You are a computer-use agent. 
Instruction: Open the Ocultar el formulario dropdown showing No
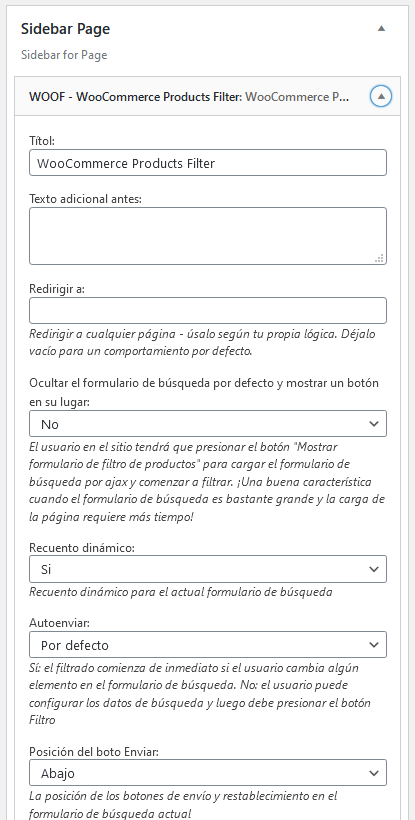[208, 424]
